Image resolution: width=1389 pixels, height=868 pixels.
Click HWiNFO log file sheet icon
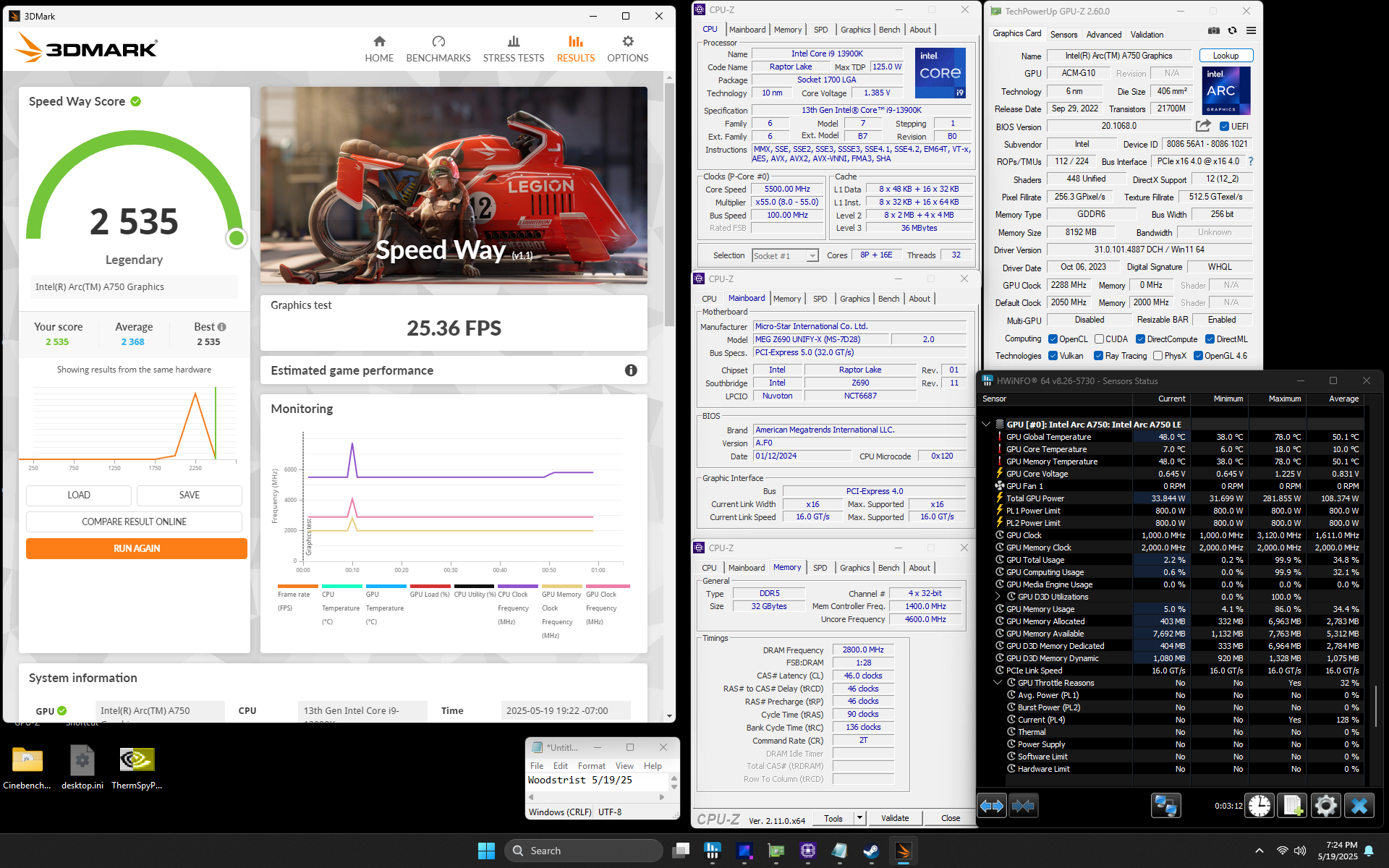tap(1293, 806)
